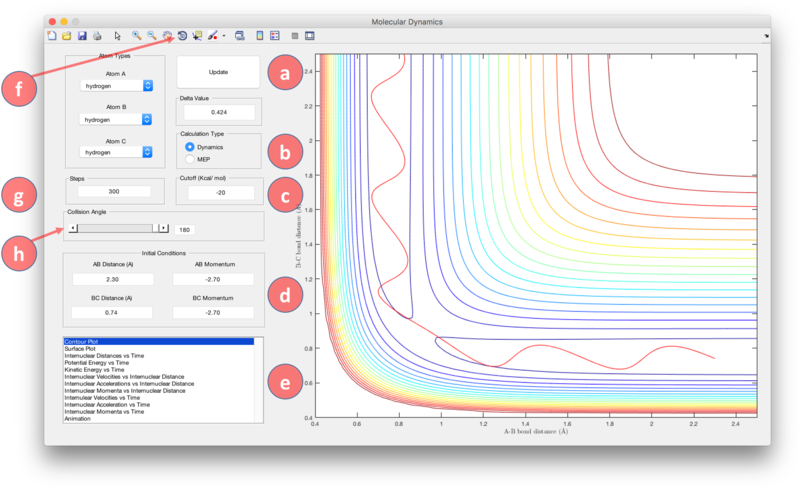This screenshot has height=490, width=800.
Task: Select Surface Plot from the plot list
Action: (82, 350)
